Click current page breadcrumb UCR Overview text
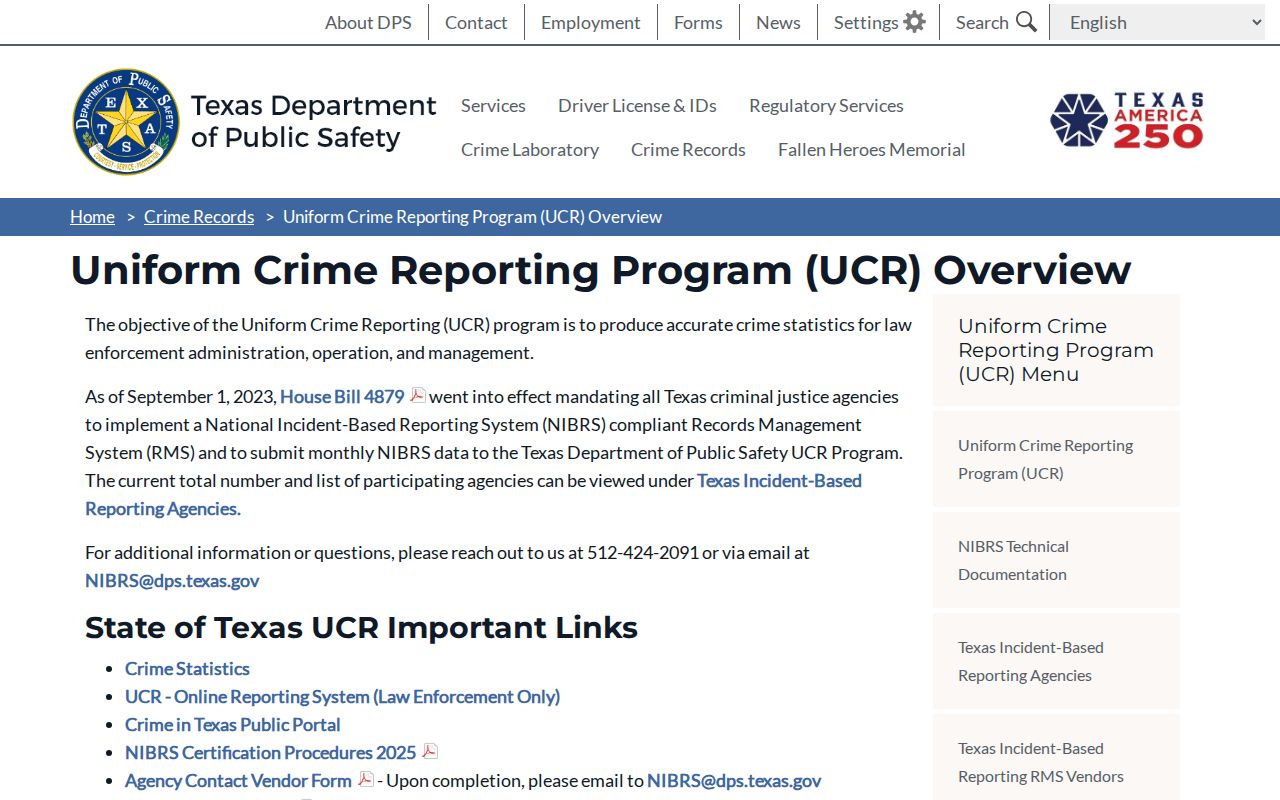 tap(472, 217)
